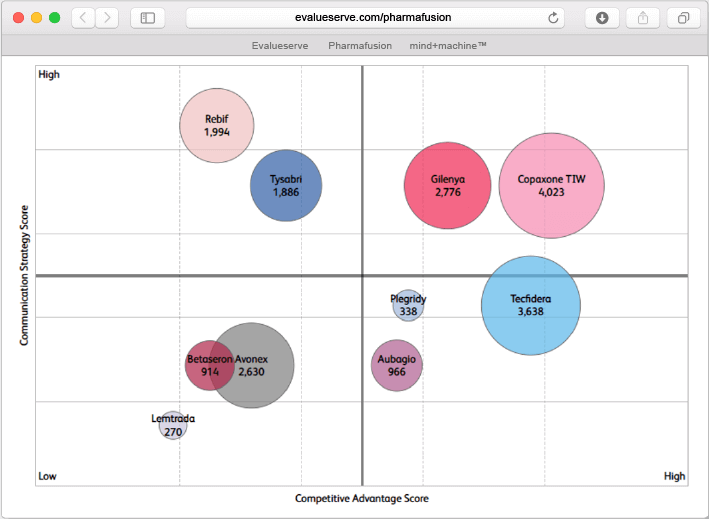Go back with Safari's back arrow

pos(83,18)
